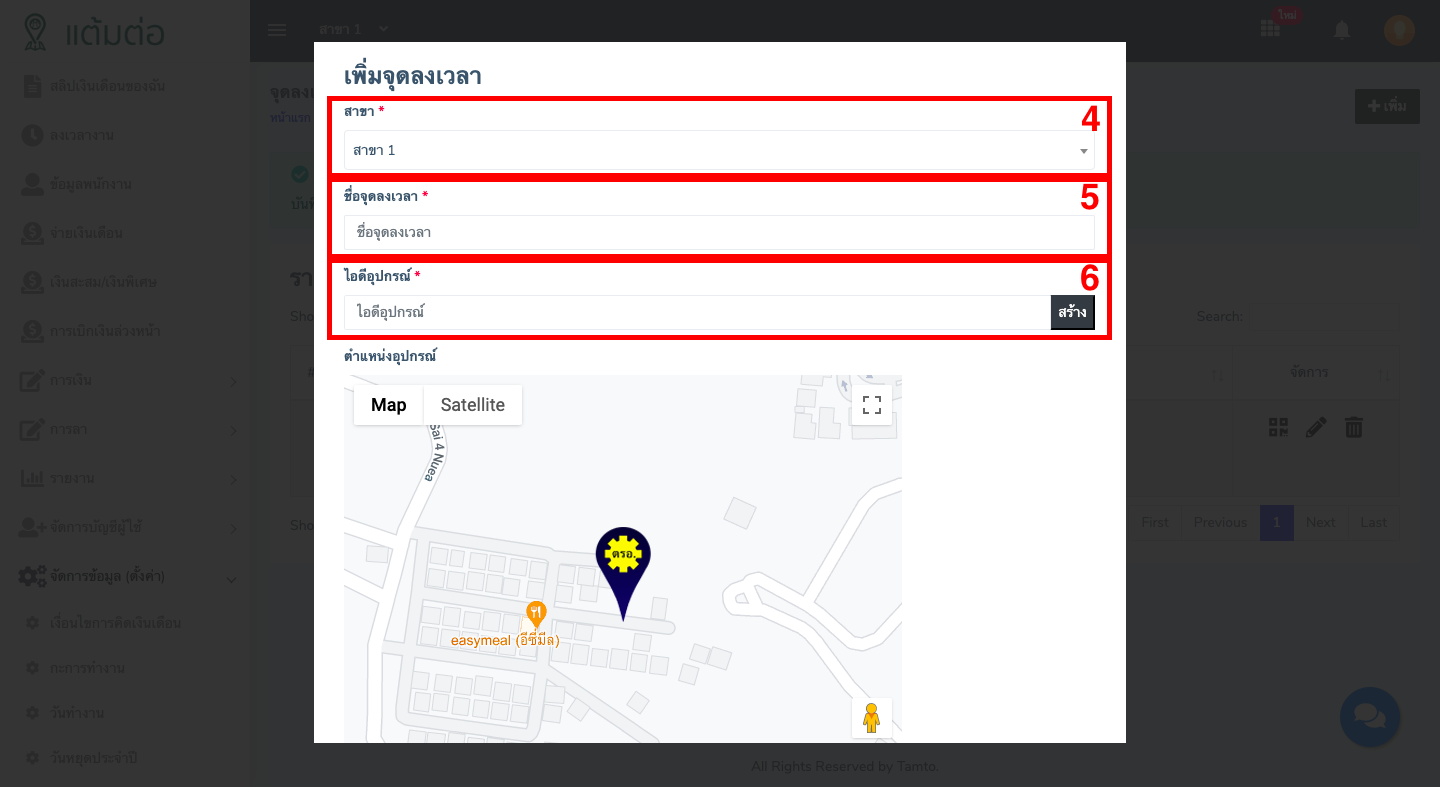This screenshot has width=1440, height=787.
Task: Click the user avatar icon
Action: [x=1398, y=30]
